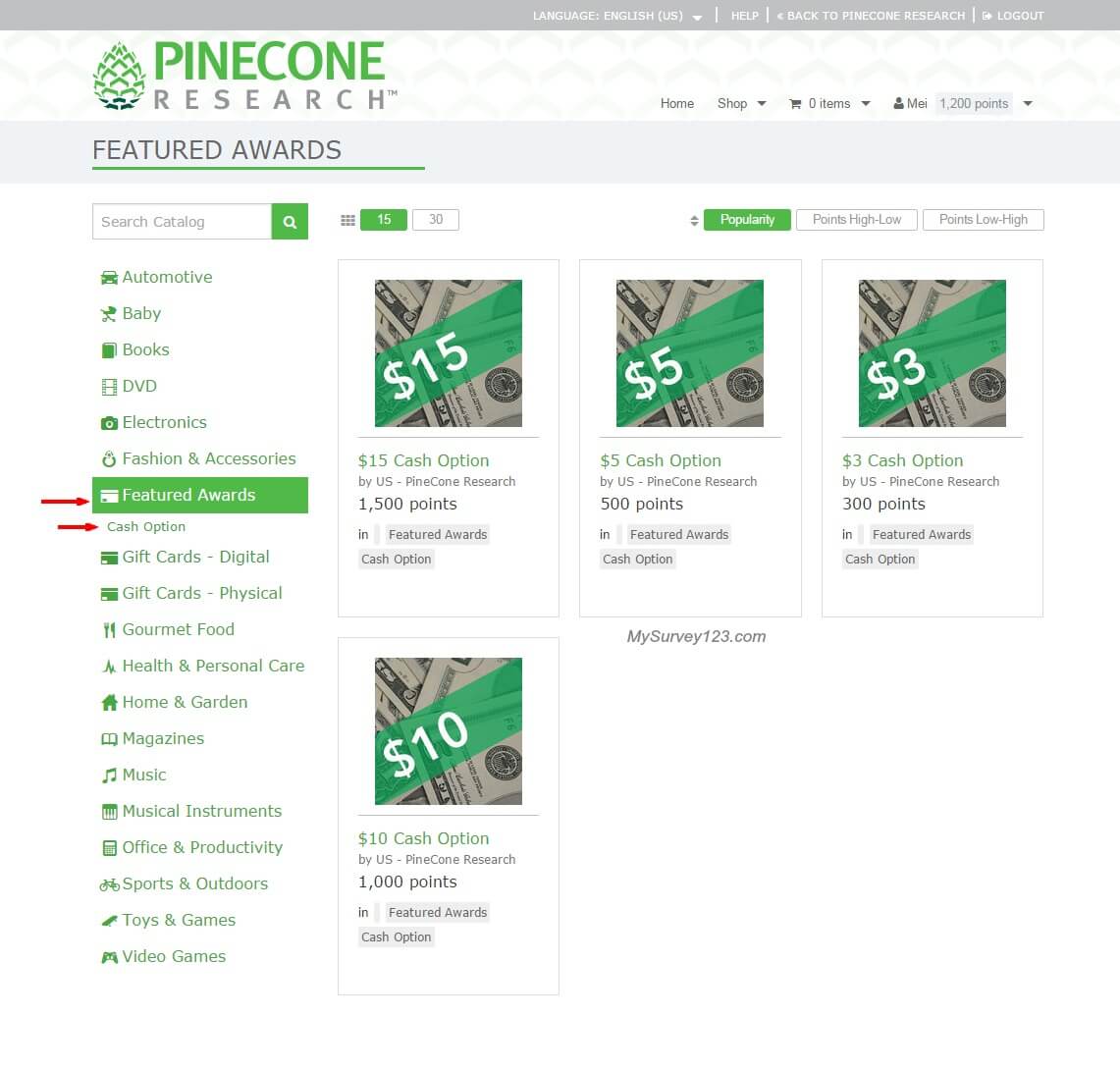Expand the Shop dropdown menu
This screenshot has height=1070, width=1120.
click(x=741, y=104)
